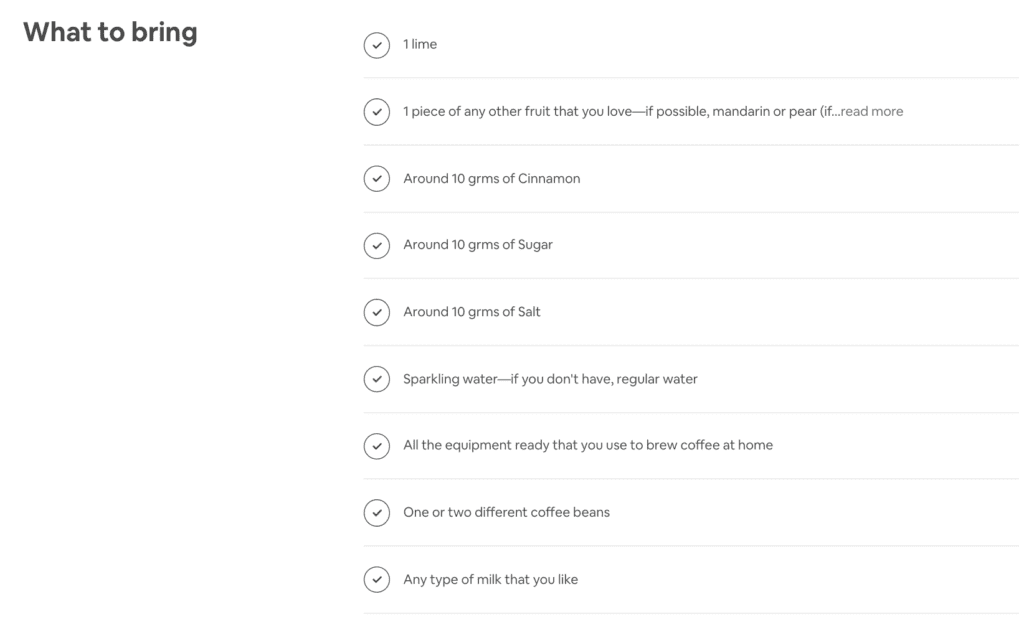Screen dimensions: 1024x630
Task: Click the check icon beside coffee beans item
Action: 377,512
